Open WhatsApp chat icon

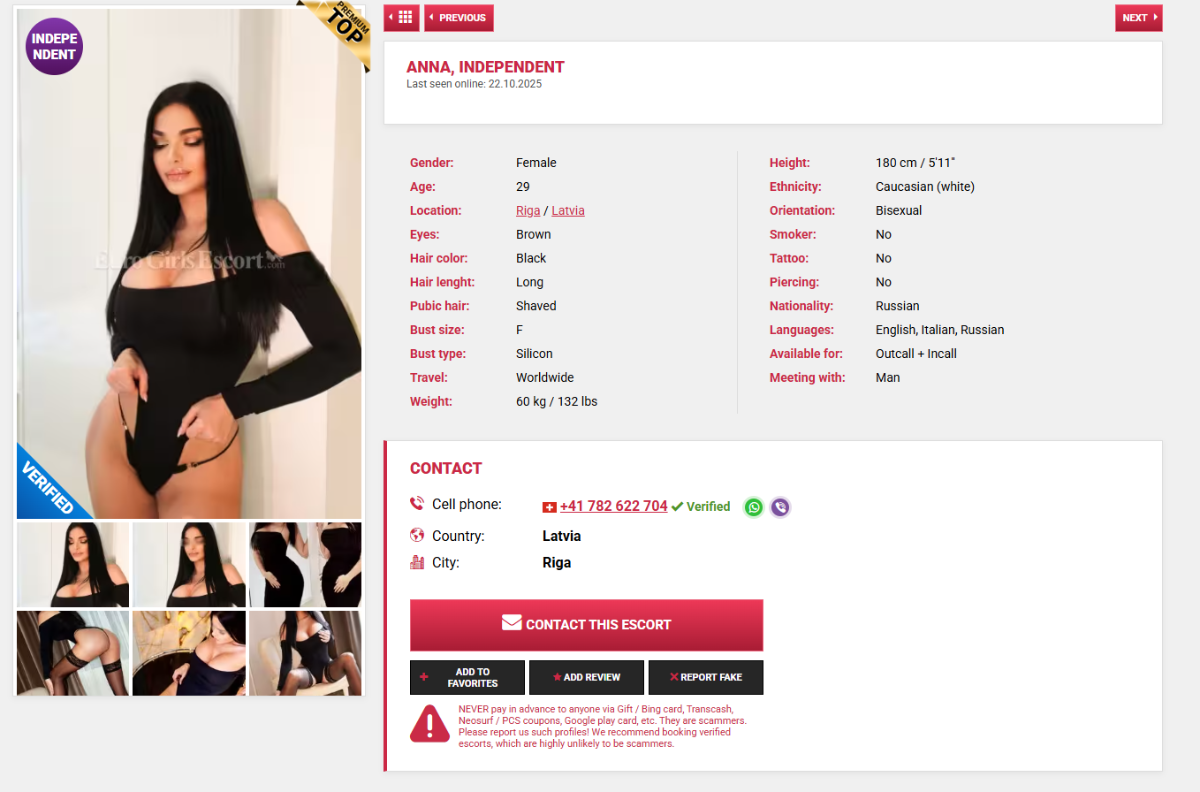(x=754, y=507)
